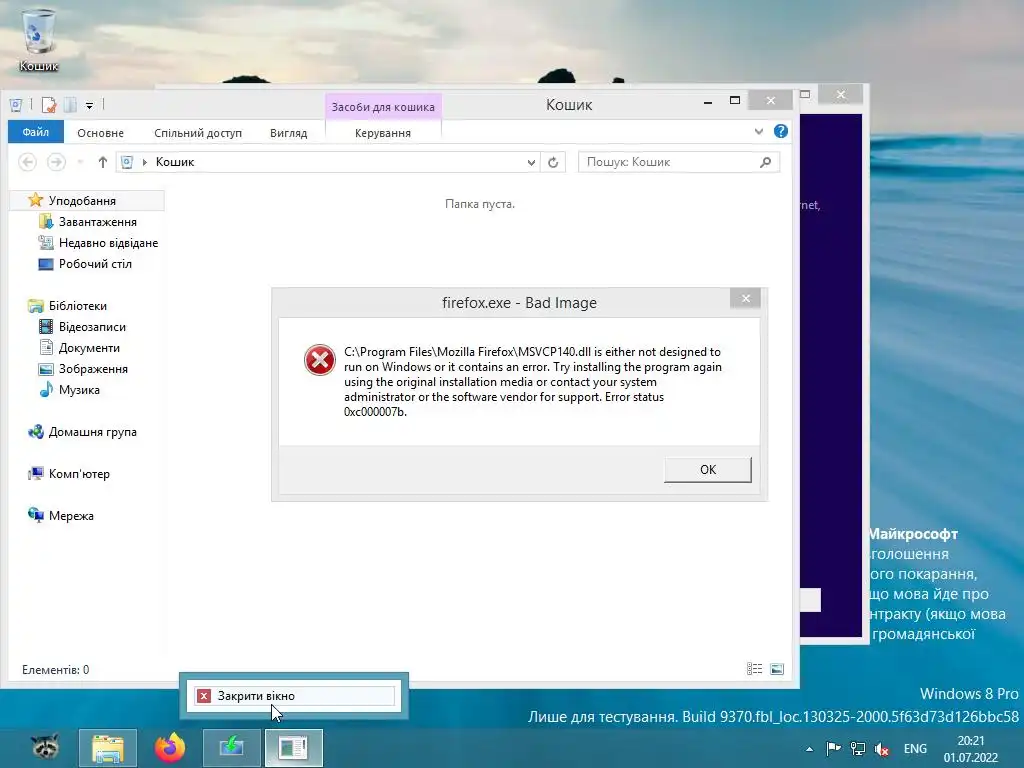Click OK in the Bad Image dialog
This screenshot has height=768, width=1024.
tap(707, 470)
